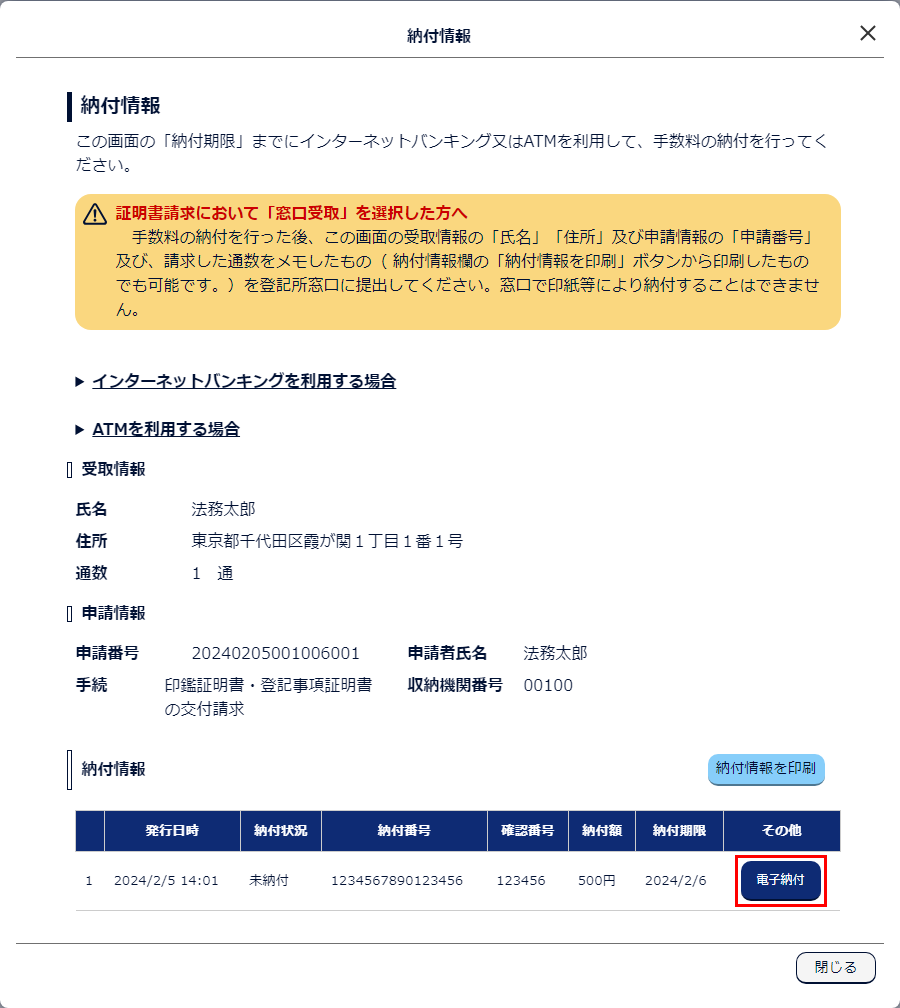Open the インターネットバンキングを利用する場合 link

tap(244, 381)
